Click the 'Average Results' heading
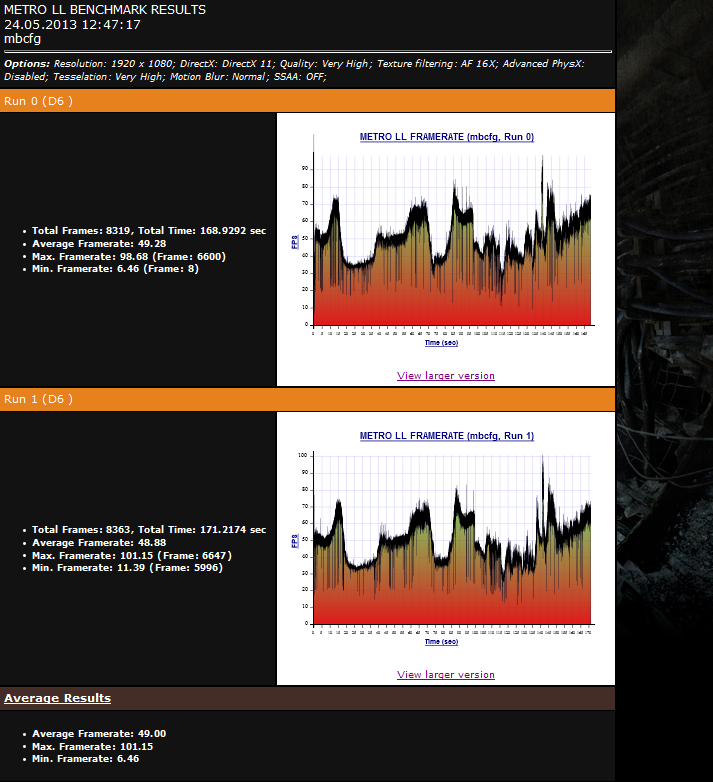 tap(57, 698)
